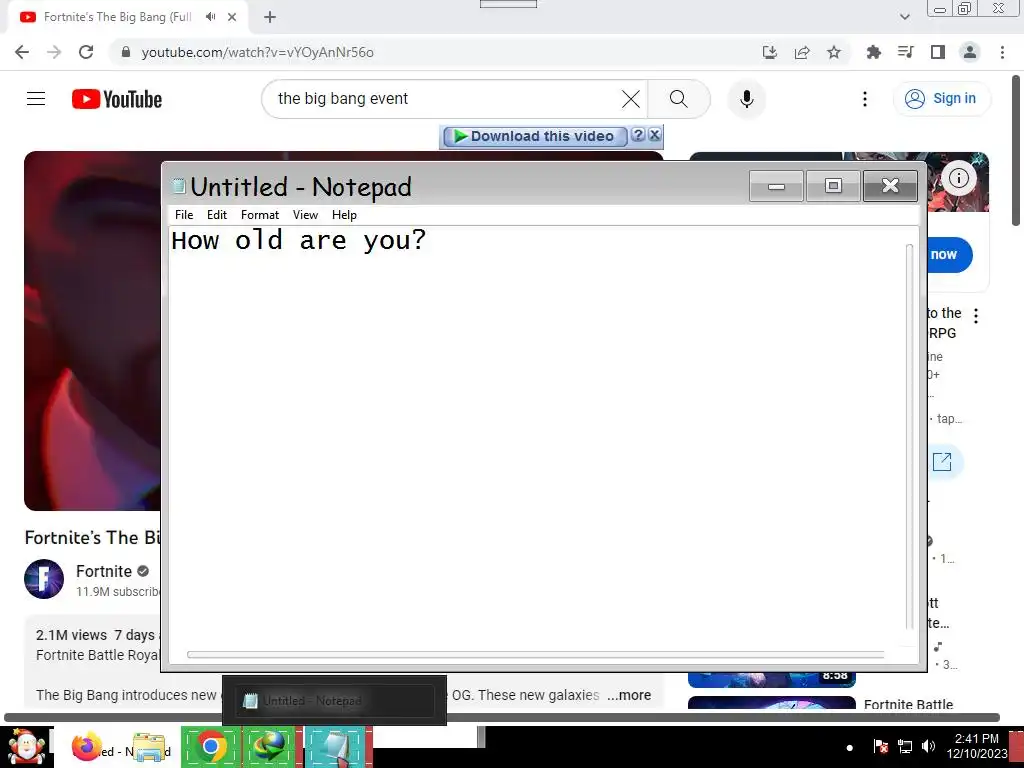Minimize the Notepad window
Image resolution: width=1024 pixels, height=768 pixels.
(776, 186)
